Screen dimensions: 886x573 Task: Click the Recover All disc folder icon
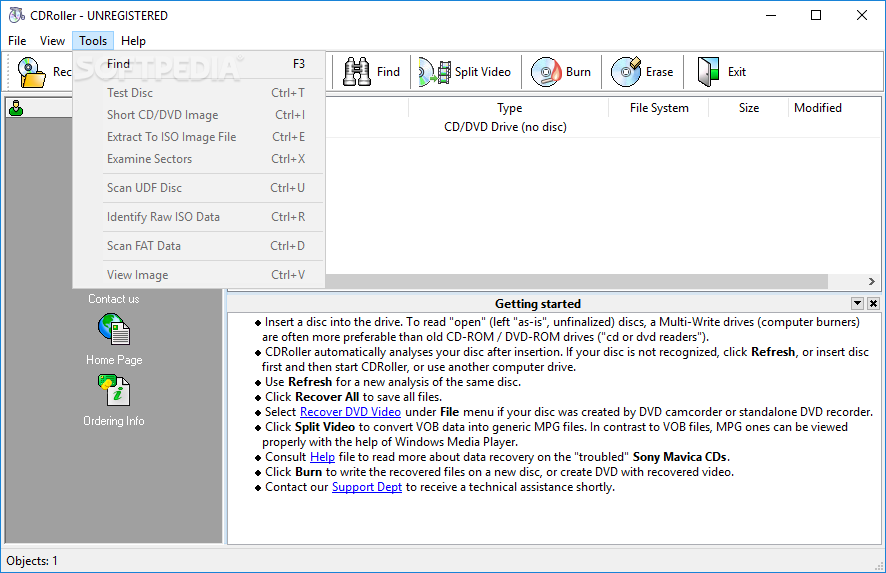click(x=32, y=72)
